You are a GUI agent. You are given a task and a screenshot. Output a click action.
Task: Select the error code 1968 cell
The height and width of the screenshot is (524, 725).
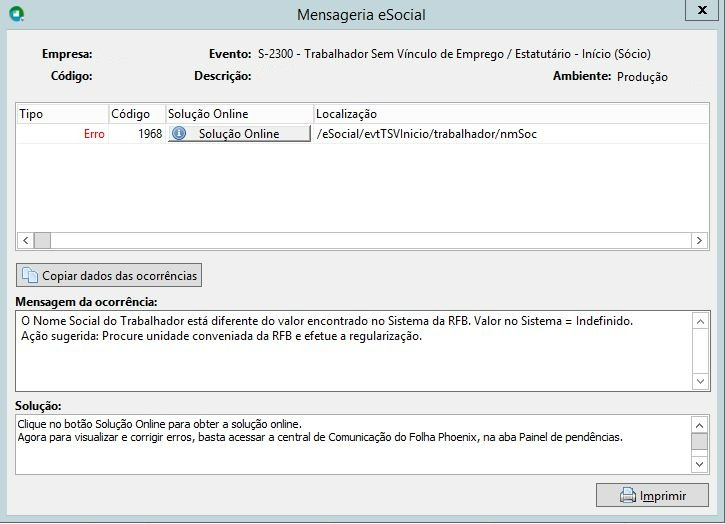pyautogui.click(x=137, y=134)
